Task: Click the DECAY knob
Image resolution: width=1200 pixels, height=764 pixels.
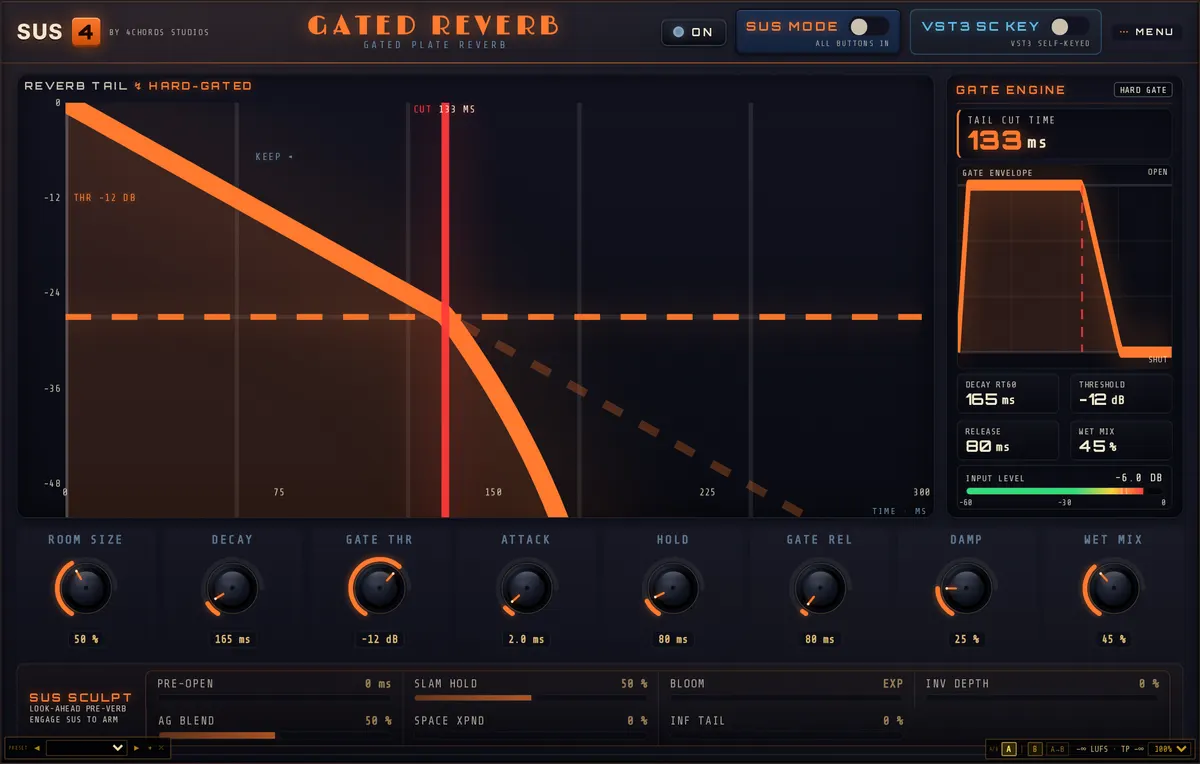Action: tap(231, 589)
